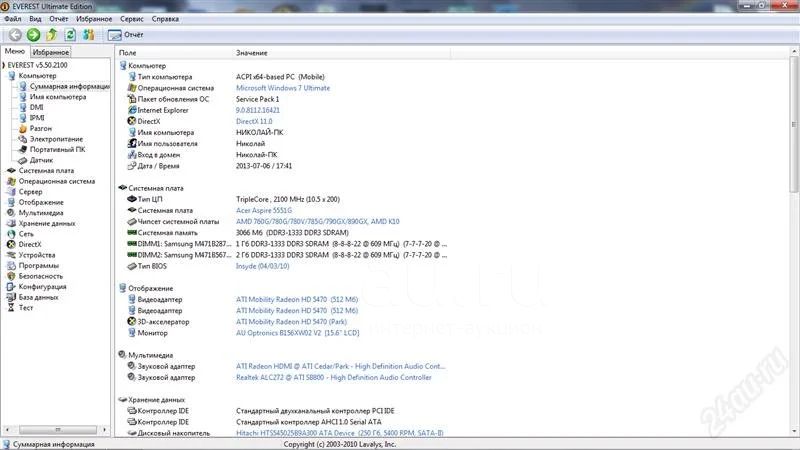The height and width of the screenshot is (450, 800).
Task: Click the users icon in toolbar
Action: 89,35
